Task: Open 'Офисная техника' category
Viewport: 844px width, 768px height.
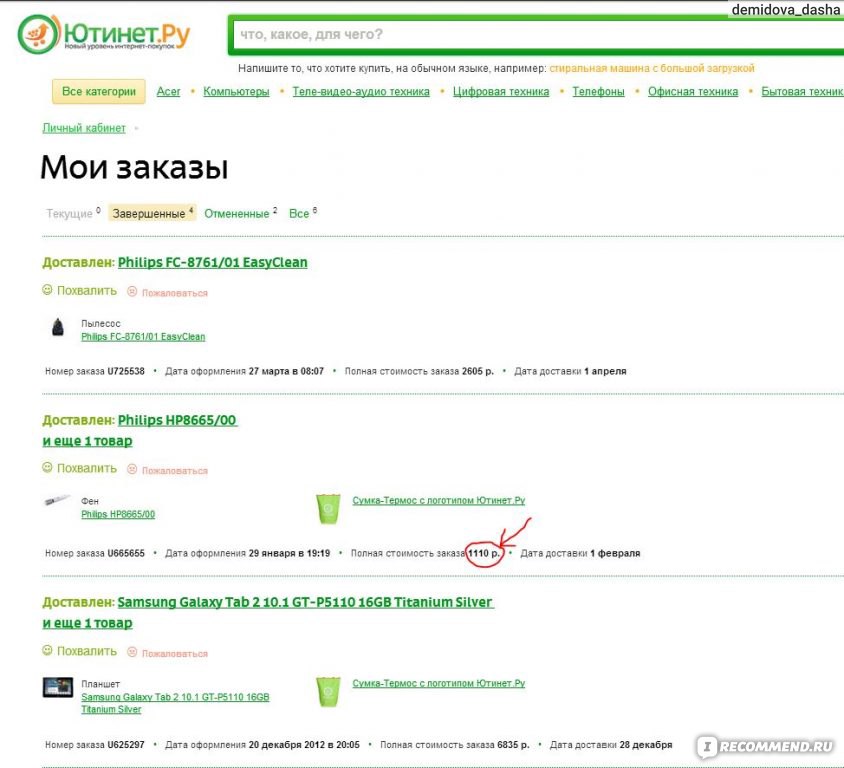Action: point(693,91)
